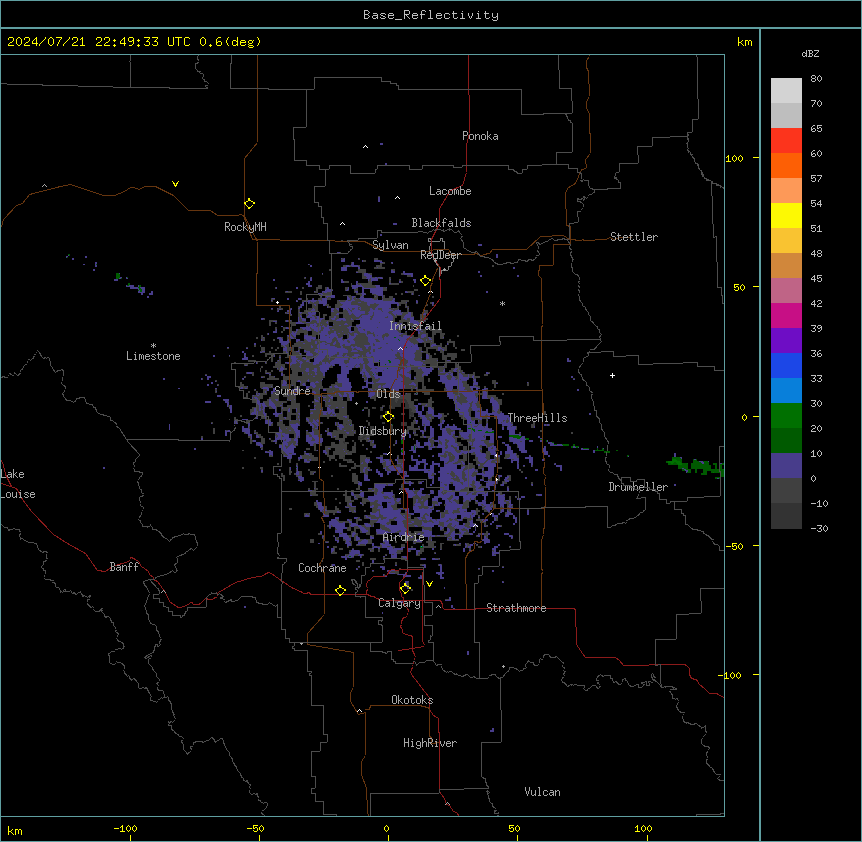Click the yellow diamond marker between Olds and Didsbury
This screenshot has width=862, height=842.
point(388,417)
